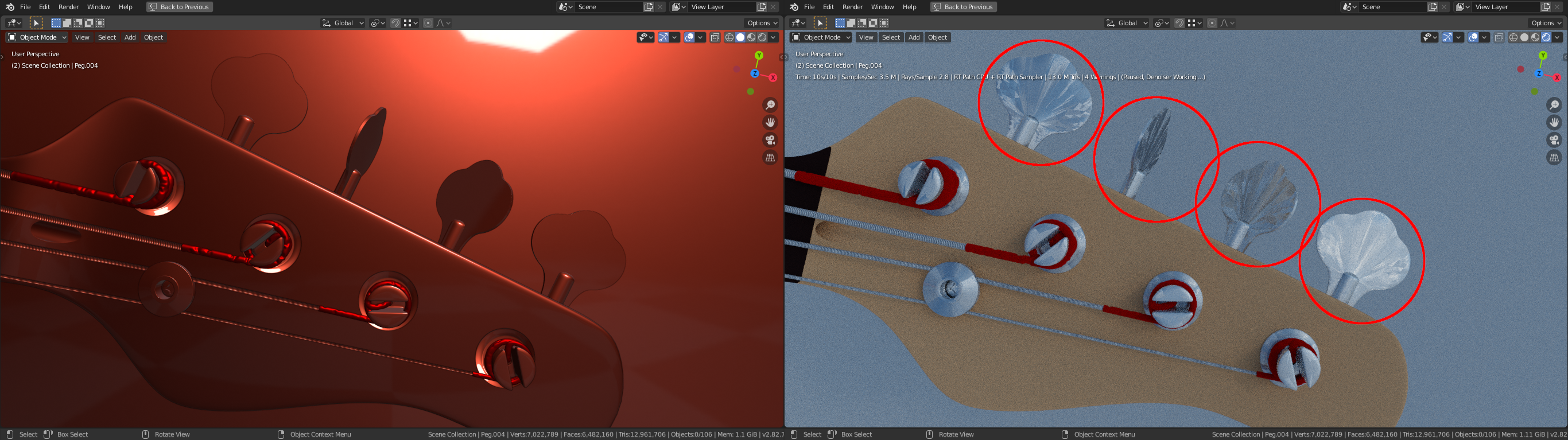Click the new scene icon in right window
1568x440 pixels.
(x=1432, y=7)
